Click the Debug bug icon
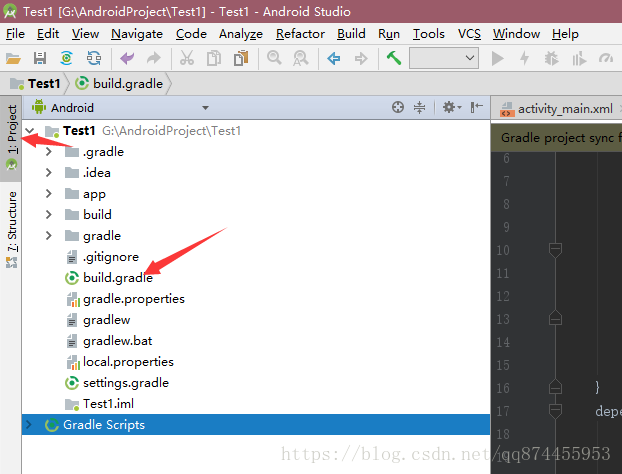Image resolution: width=622 pixels, height=474 pixels. click(x=551, y=59)
